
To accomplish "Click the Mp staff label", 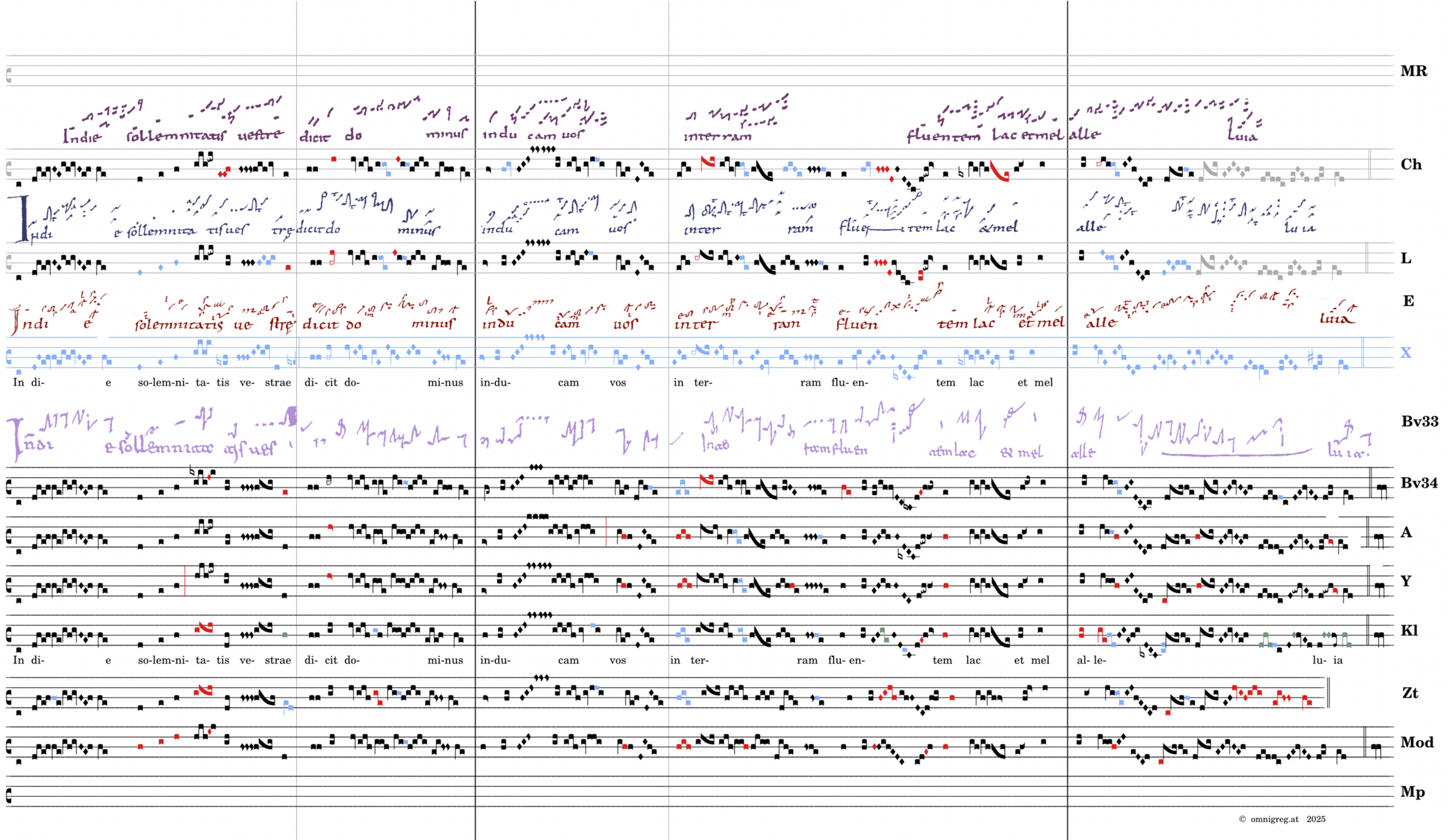I will coord(1413,791).
